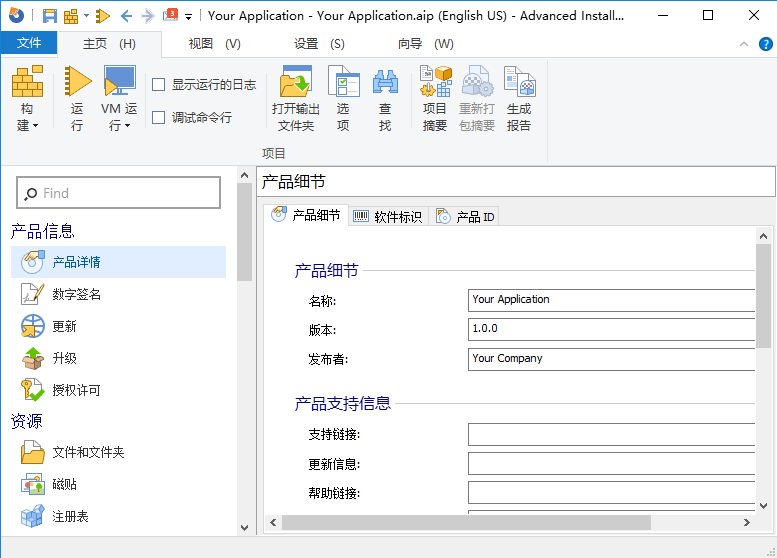Click the 生成报告 generate report icon
777x558 pixels.
click(519, 84)
